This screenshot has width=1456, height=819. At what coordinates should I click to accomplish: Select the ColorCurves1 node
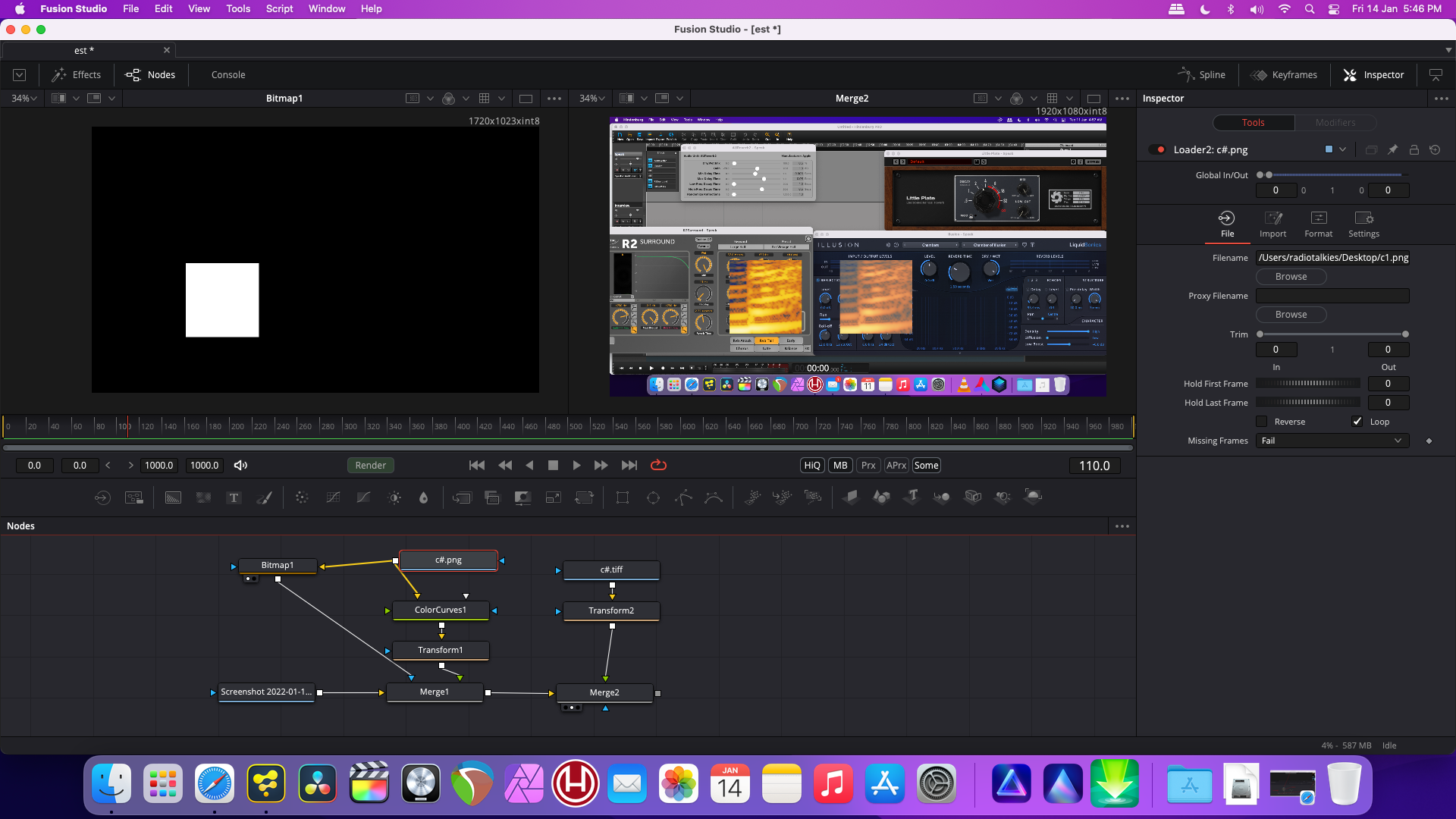coord(441,610)
